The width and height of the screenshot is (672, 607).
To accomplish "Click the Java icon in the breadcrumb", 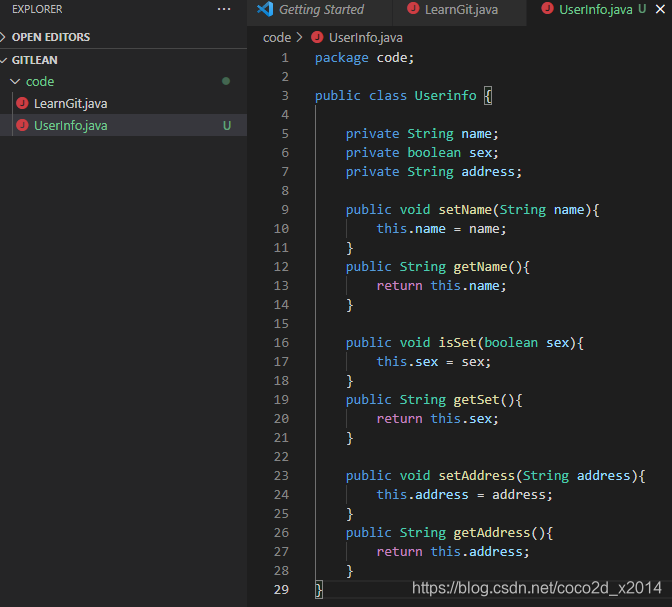I will click(x=317, y=37).
